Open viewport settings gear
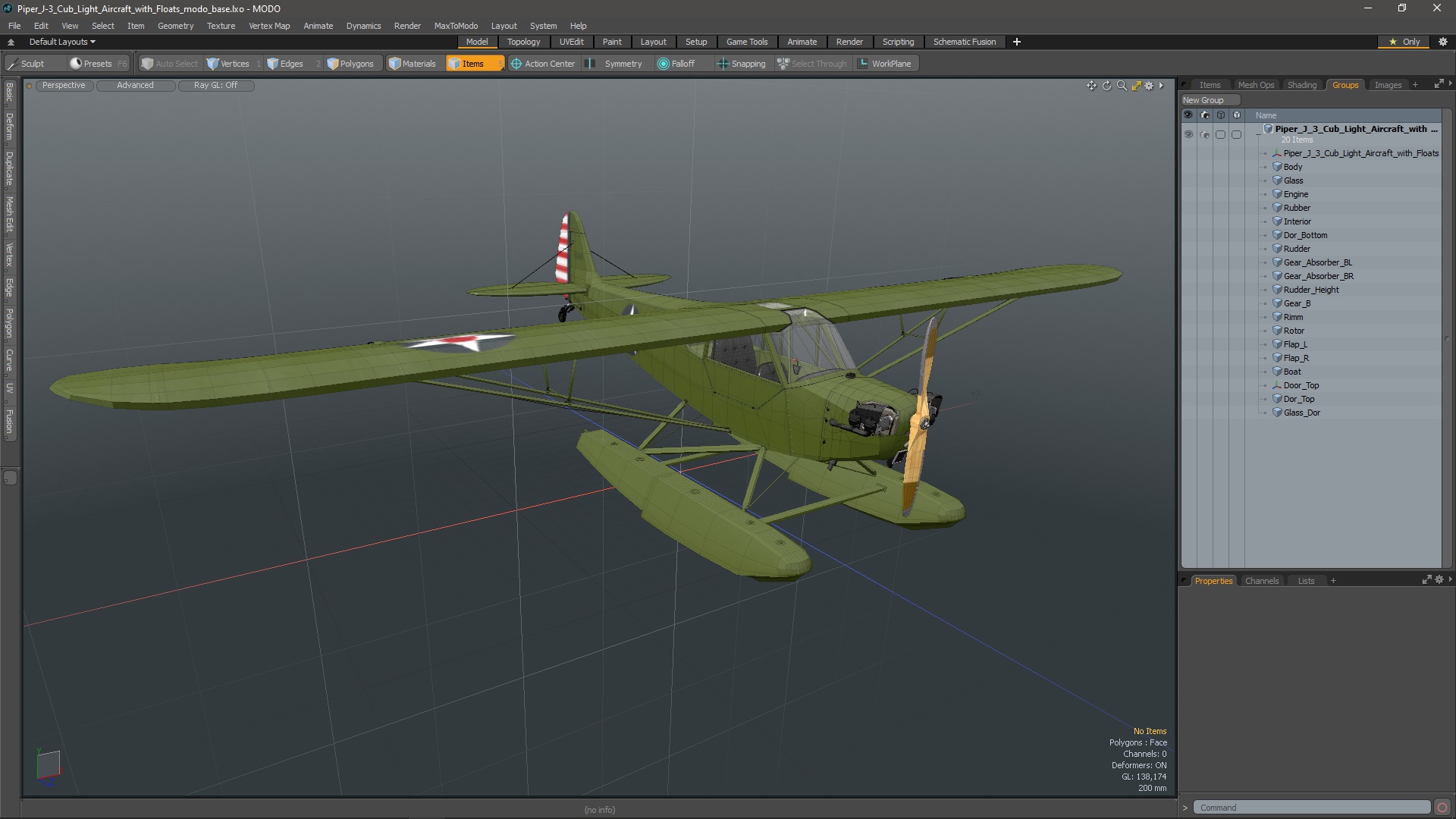 [1150, 86]
